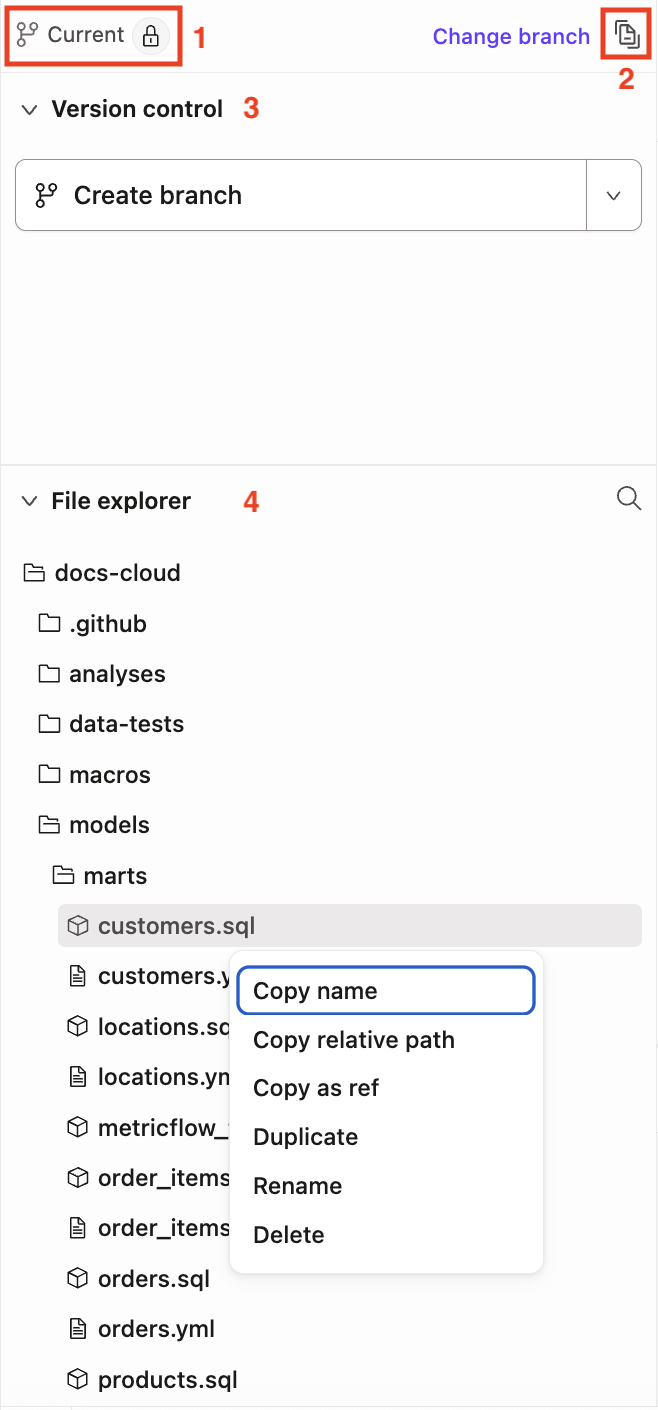Click the cube icon beside products.sql
The height and width of the screenshot is (1410, 658).
coord(77,1379)
